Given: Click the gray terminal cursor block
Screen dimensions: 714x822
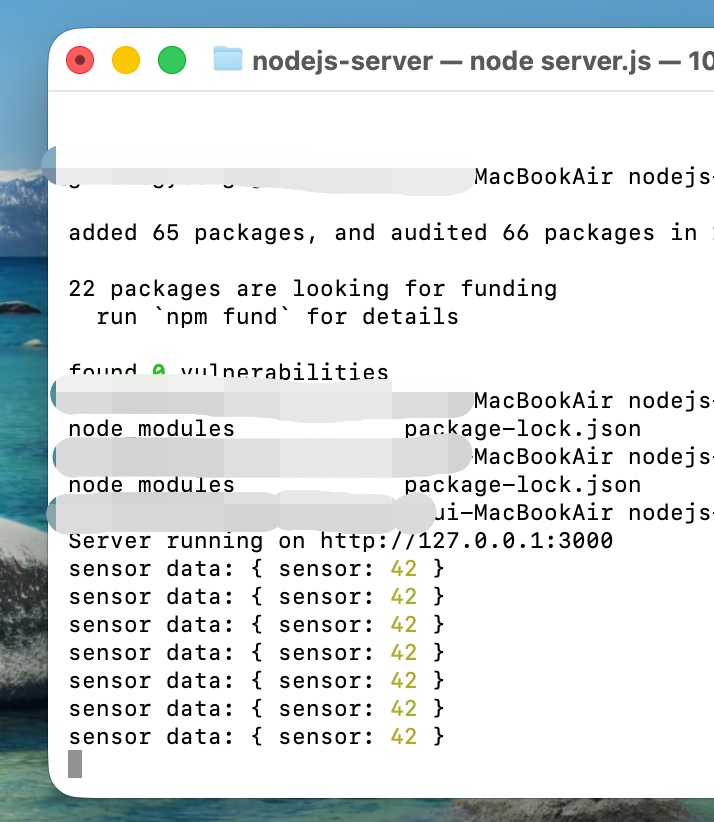Looking at the screenshot, I should point(75,764).
